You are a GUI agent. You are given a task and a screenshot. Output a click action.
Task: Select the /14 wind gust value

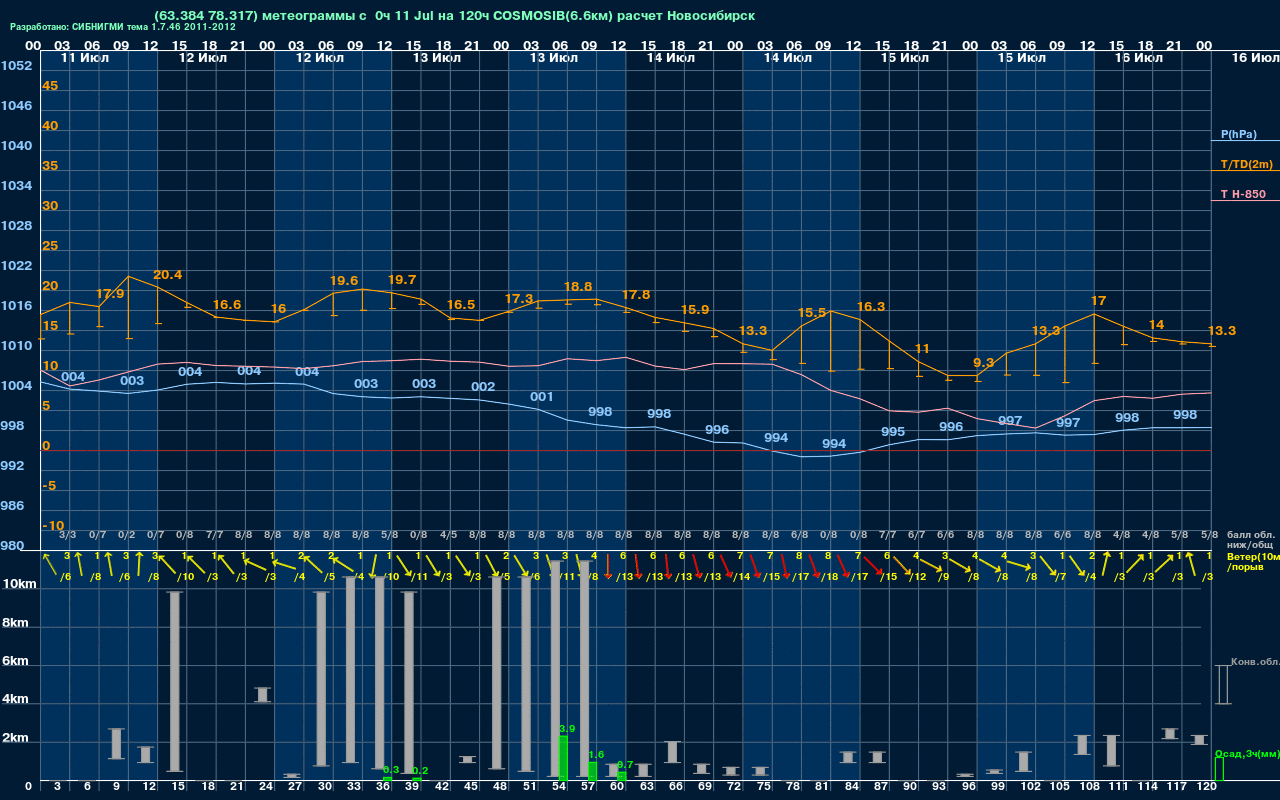742,577
